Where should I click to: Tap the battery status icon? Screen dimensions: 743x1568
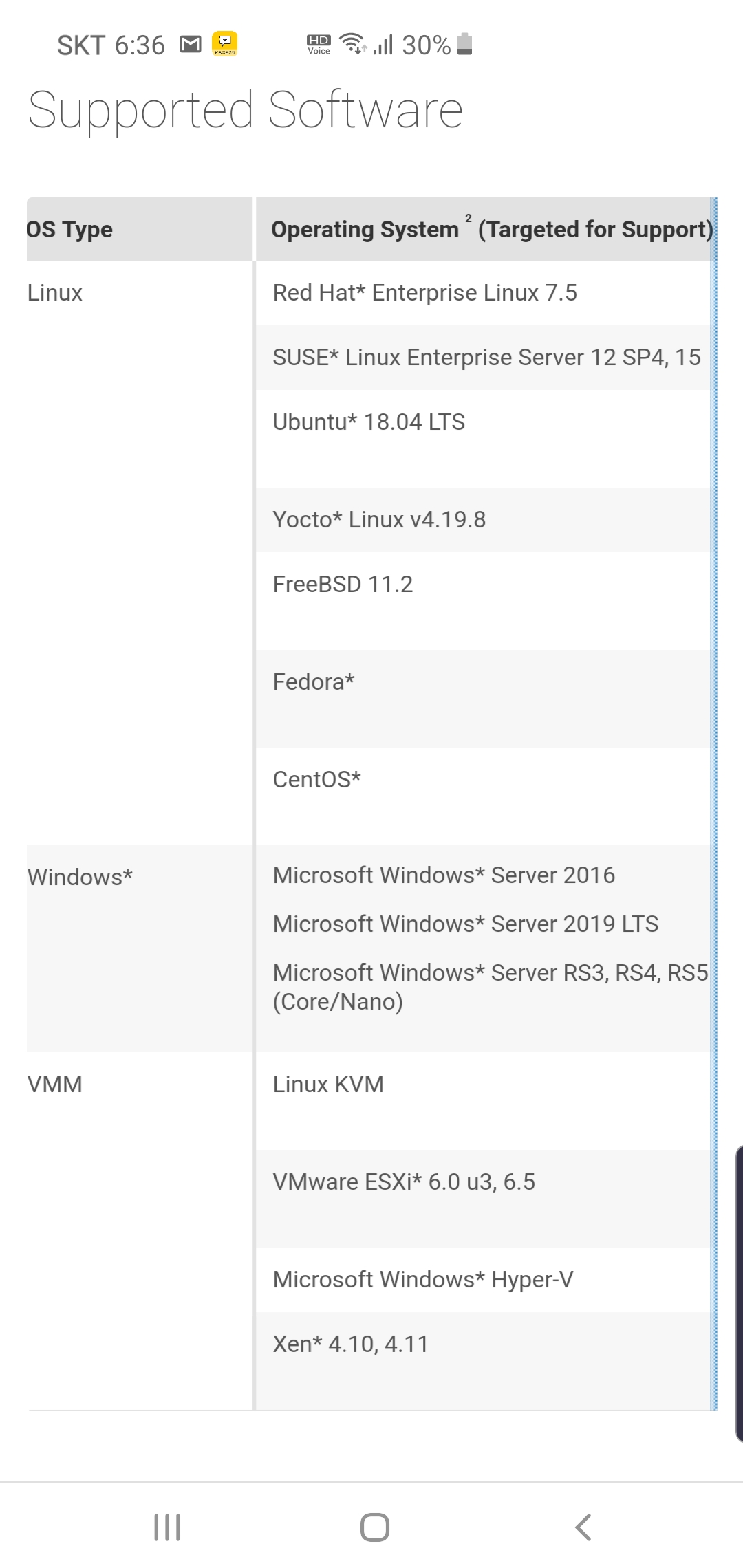point(465,43)
